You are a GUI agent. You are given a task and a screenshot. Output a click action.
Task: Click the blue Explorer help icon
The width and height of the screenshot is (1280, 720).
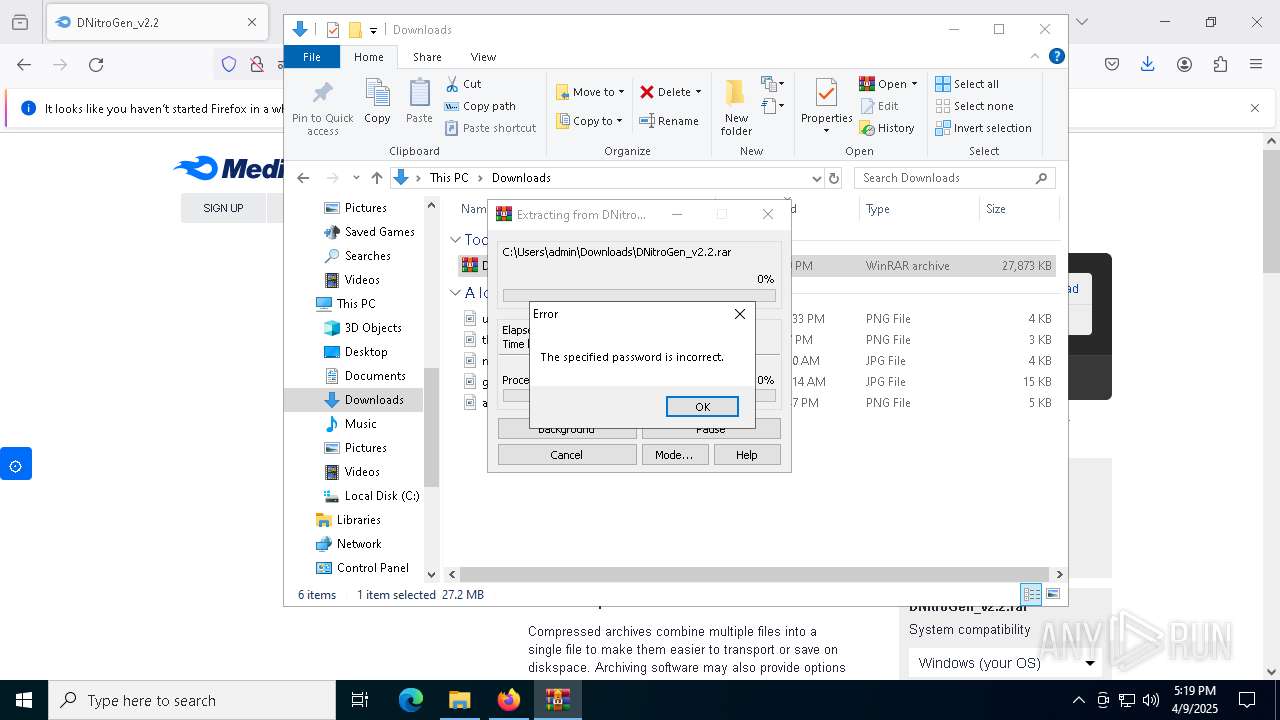[1056, 57]
